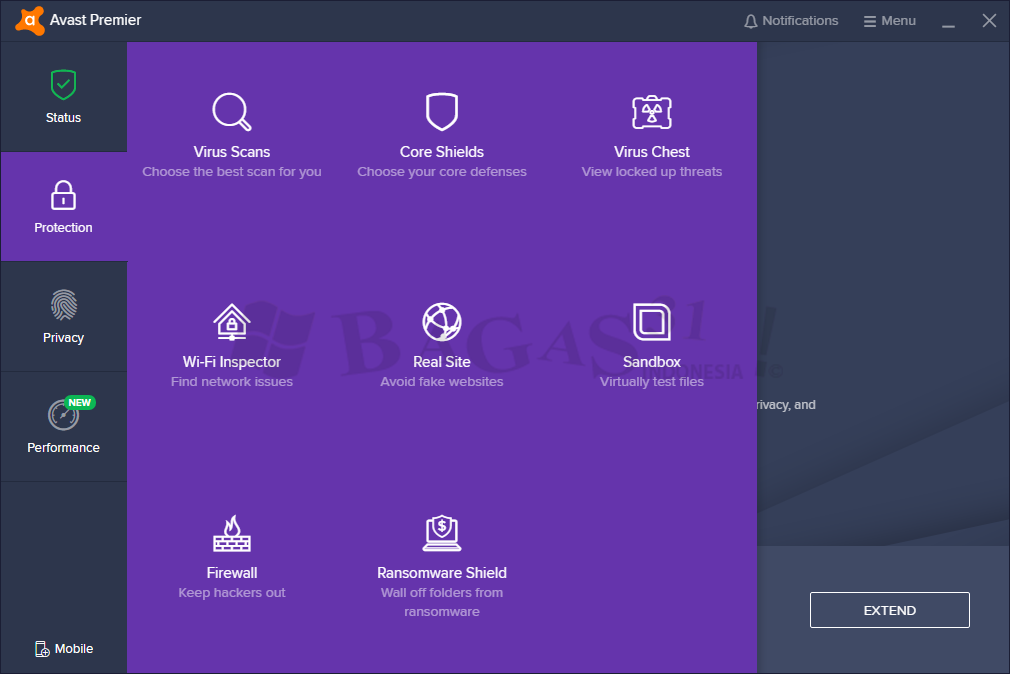
Task: Open the Sandbox square icon
Action: [x=652, y=322]
